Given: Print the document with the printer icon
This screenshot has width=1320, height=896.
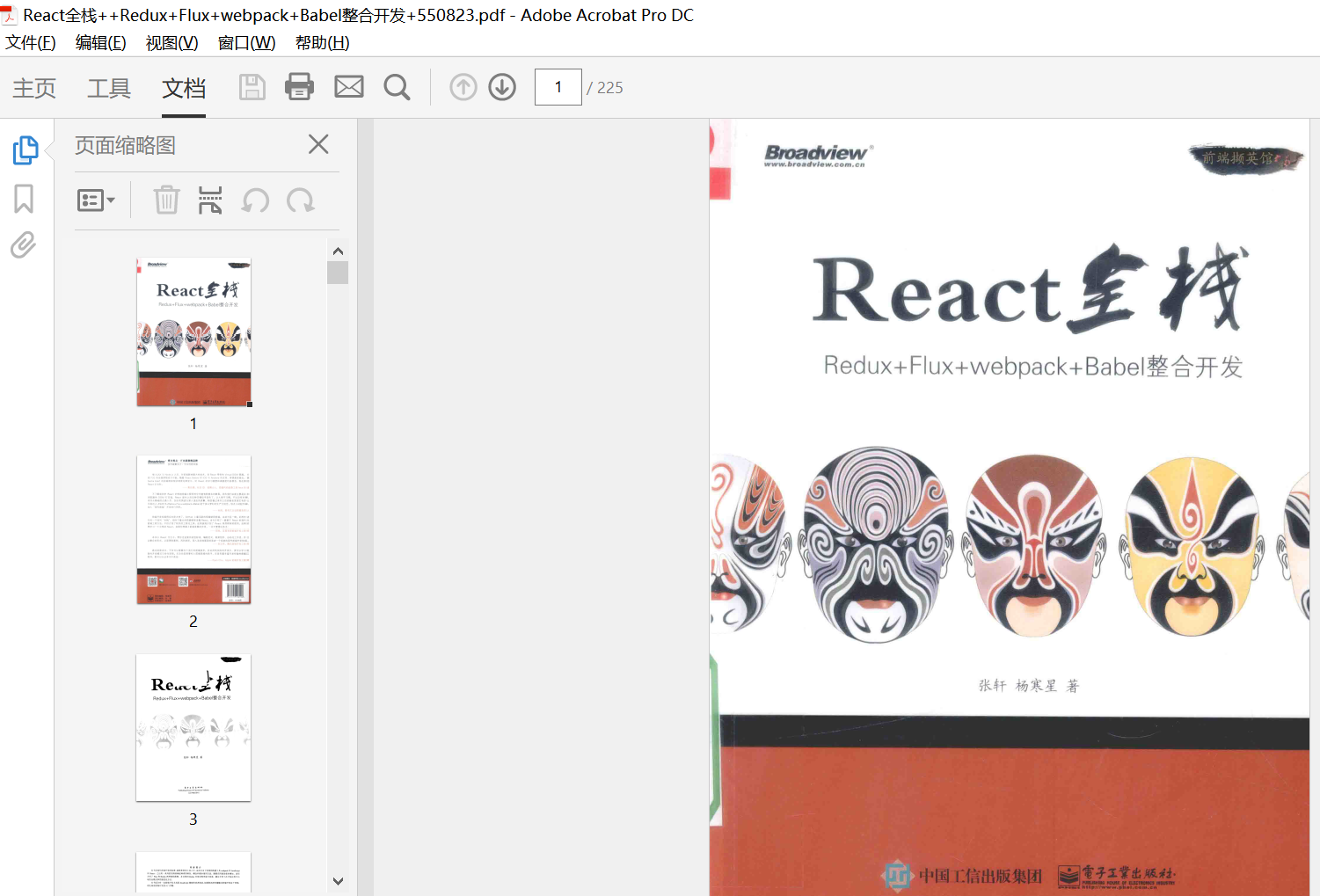Looking at the screenshot, I should (300, 87).
